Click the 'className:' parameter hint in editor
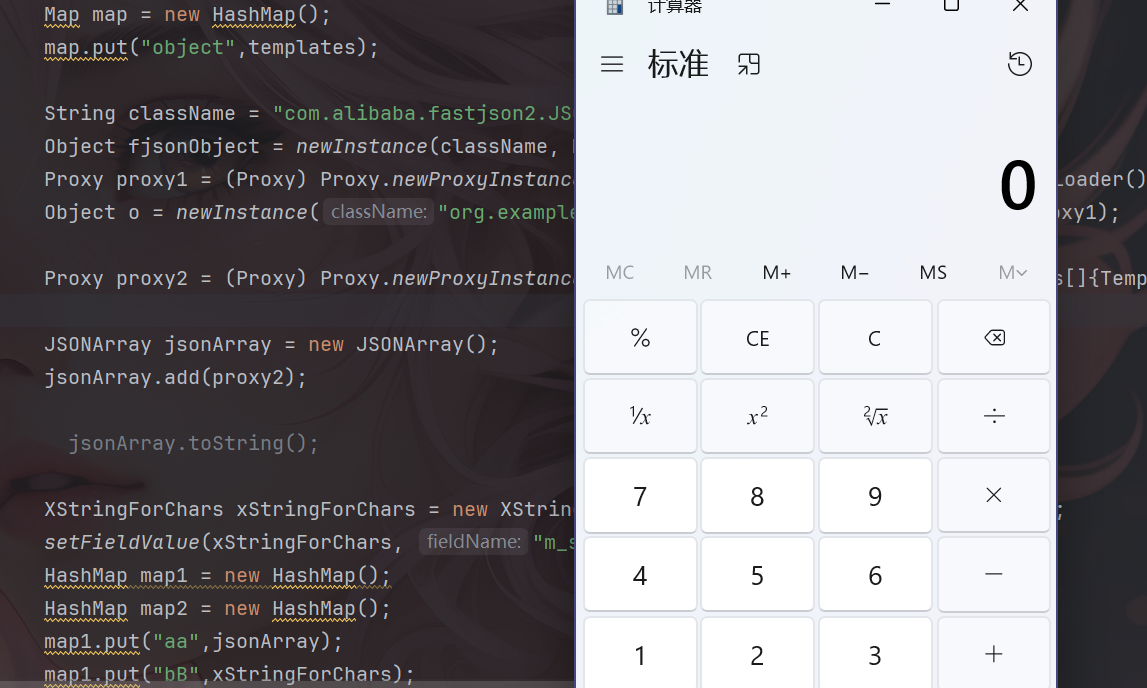Screen dimensions: 1147x688 [x=378, y=212]
